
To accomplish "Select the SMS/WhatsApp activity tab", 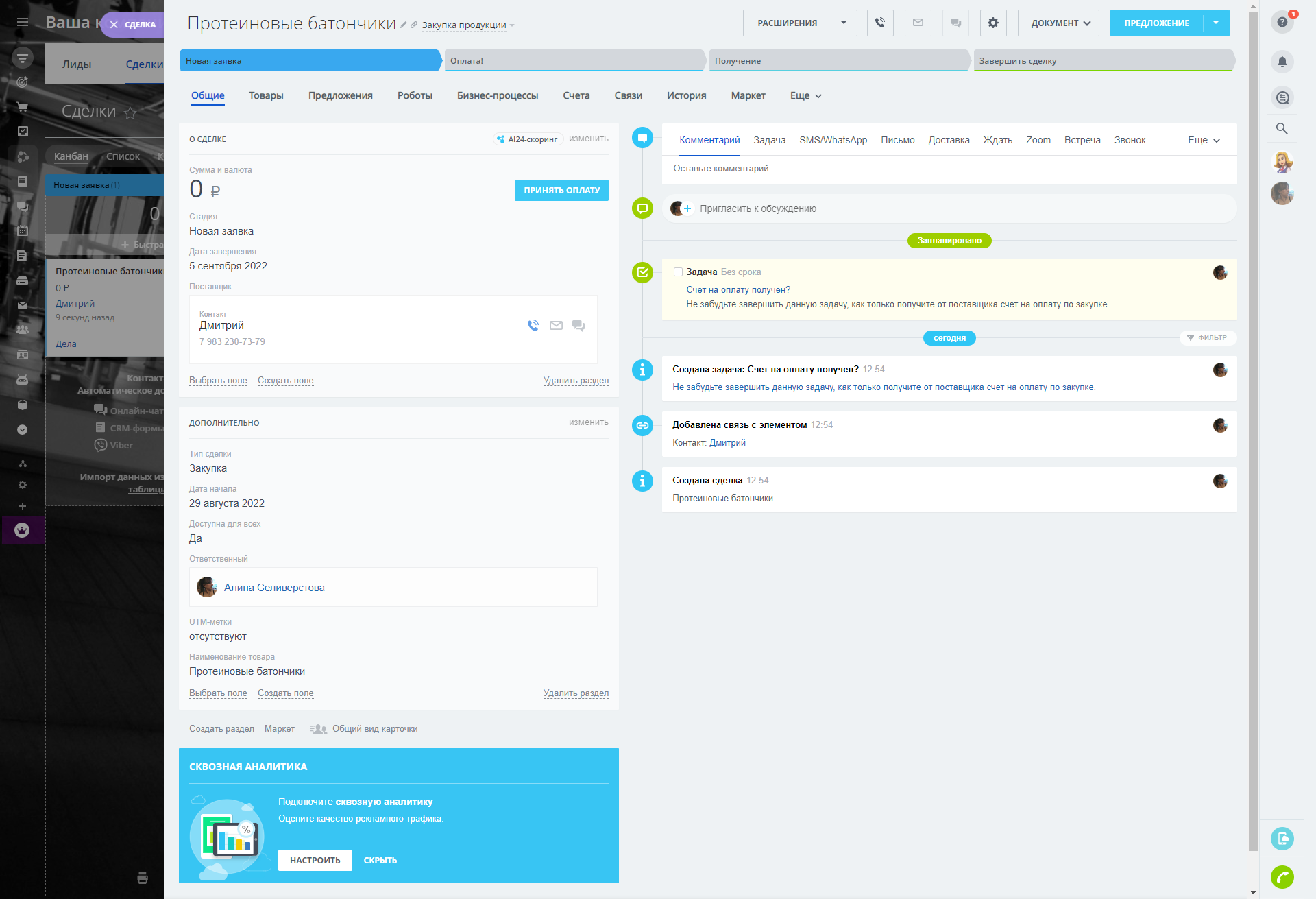I will pyautogui.click(x=833, y=140).
